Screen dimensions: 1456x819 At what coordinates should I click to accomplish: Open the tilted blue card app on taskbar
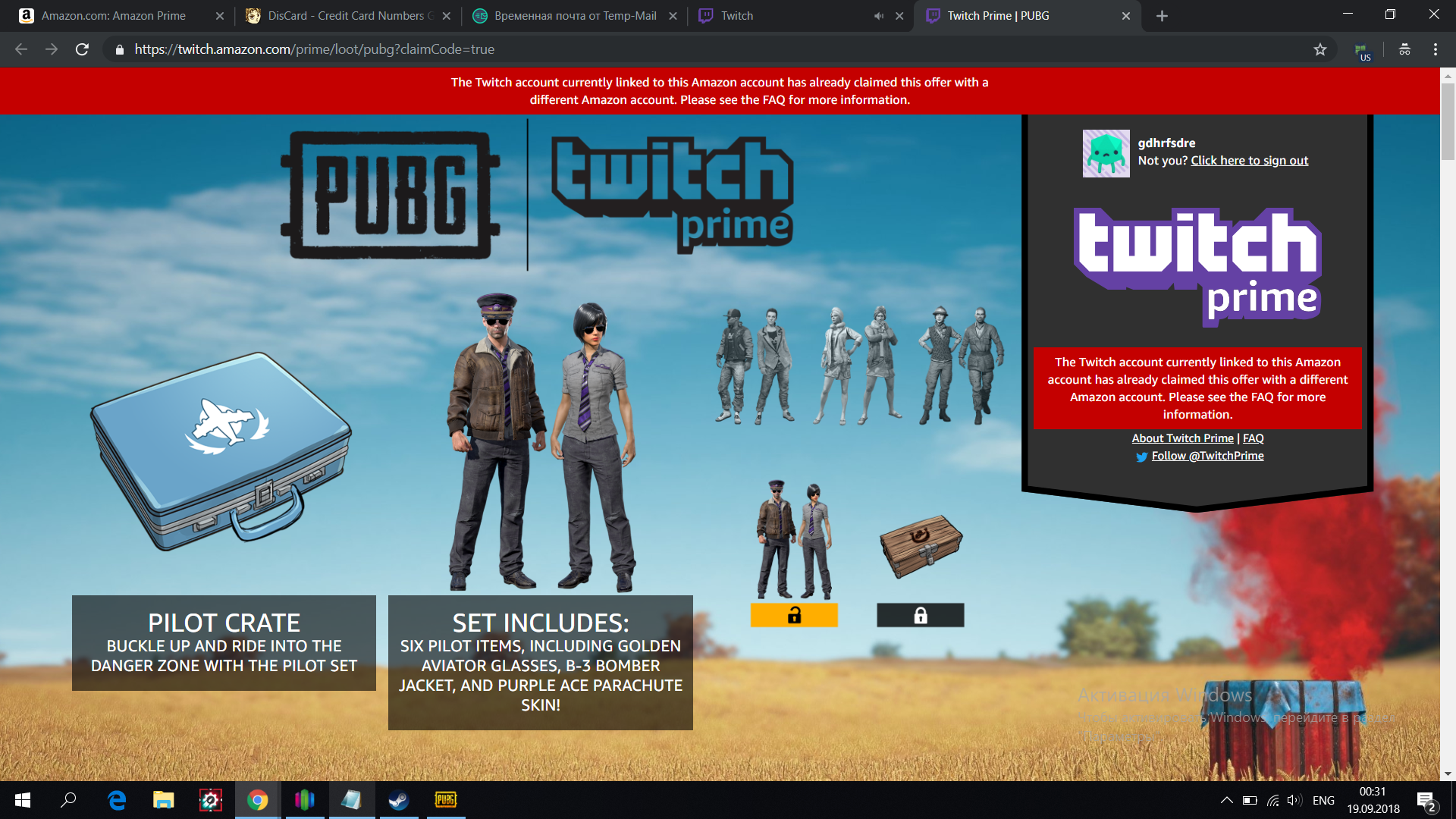[x=352, y=800]
